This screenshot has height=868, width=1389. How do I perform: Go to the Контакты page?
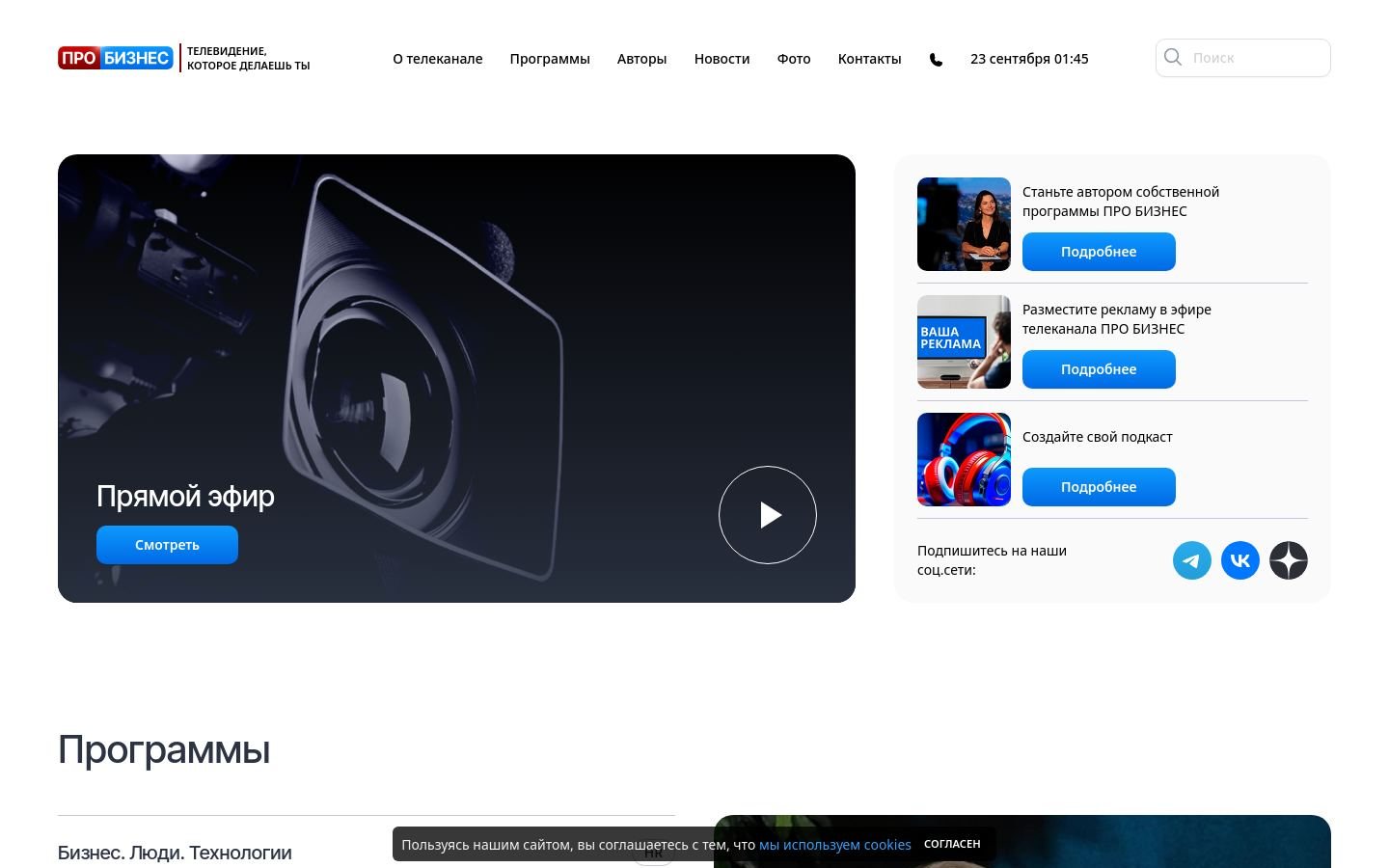[x=869, y=59]
